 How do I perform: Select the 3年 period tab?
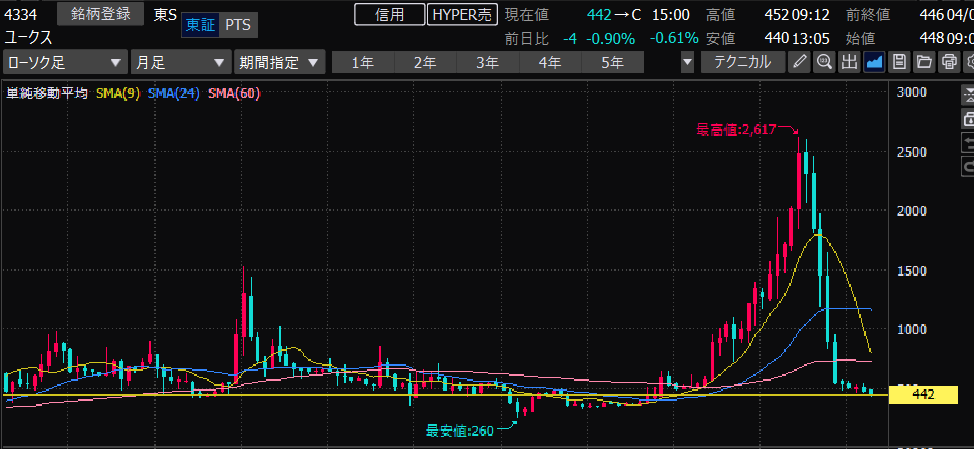pyautogui.click(x=488, y=63)
